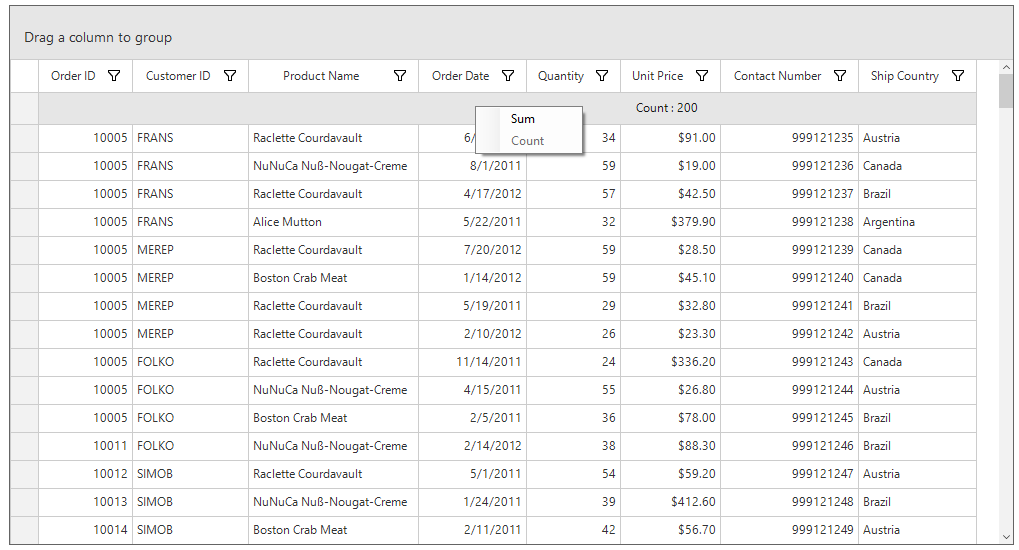This screenshot has width=1019, height=550.
Task: Open the Quantity filter icon
Action: point(602,76)
